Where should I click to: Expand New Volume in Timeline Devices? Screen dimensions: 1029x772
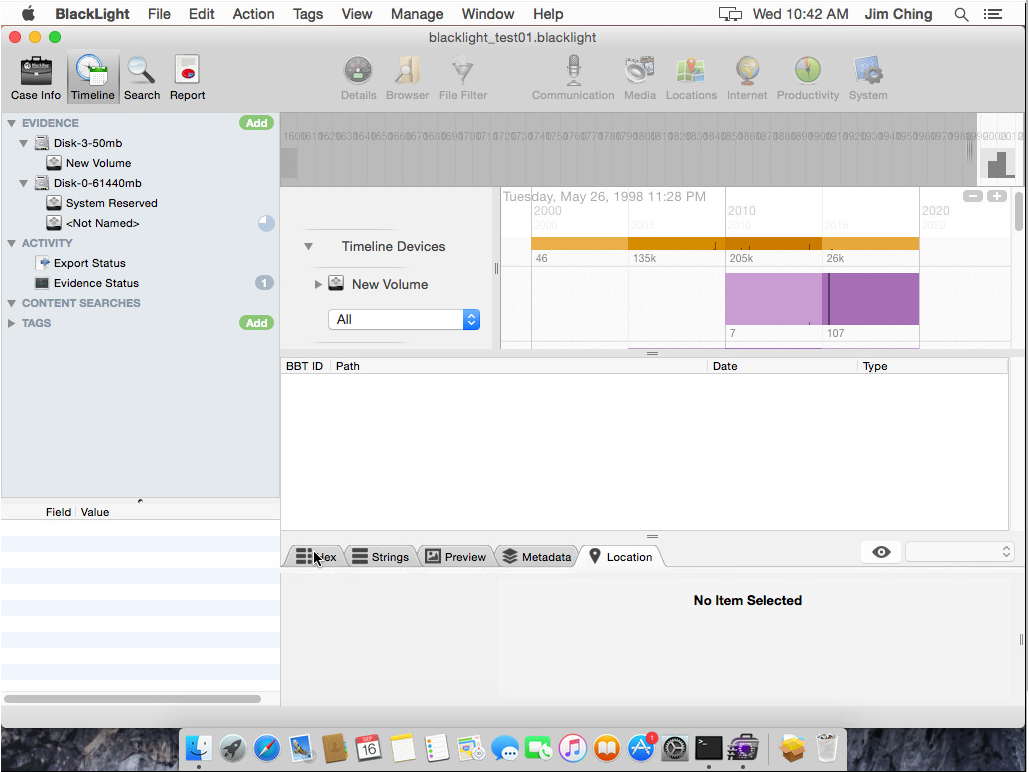318,284
